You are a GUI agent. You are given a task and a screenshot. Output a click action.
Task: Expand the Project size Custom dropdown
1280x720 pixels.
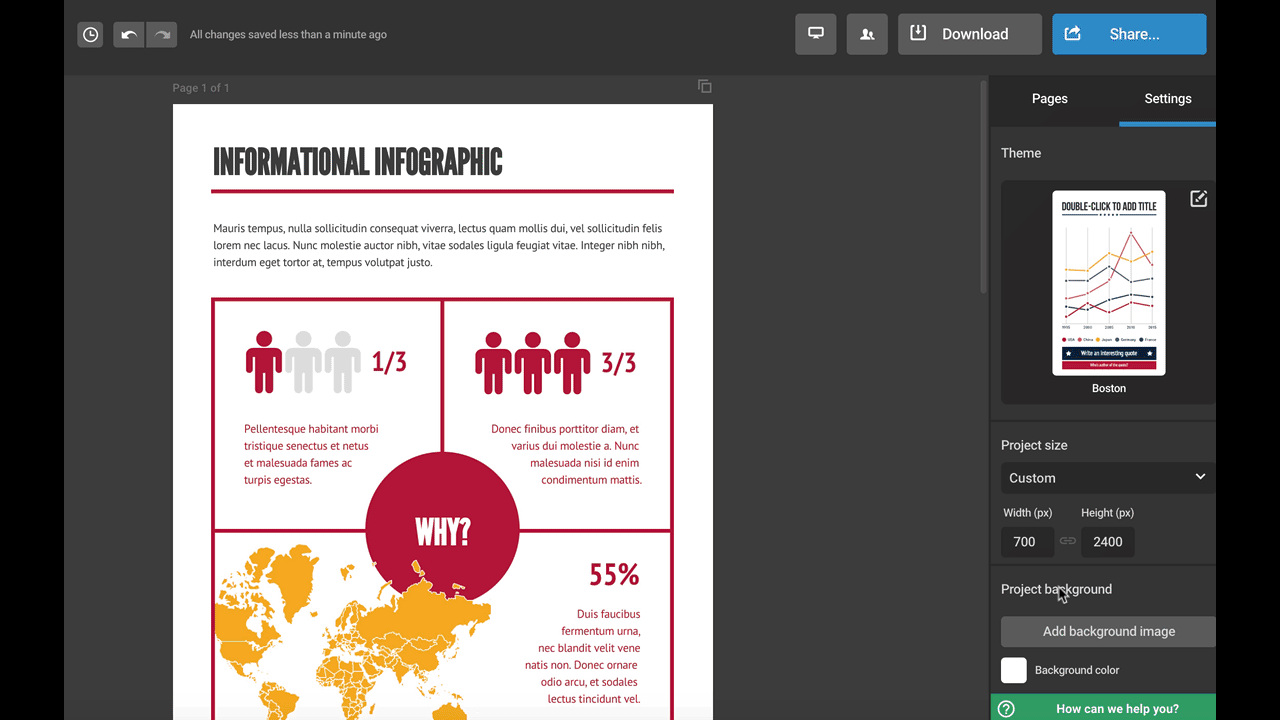coord(1107,478)
